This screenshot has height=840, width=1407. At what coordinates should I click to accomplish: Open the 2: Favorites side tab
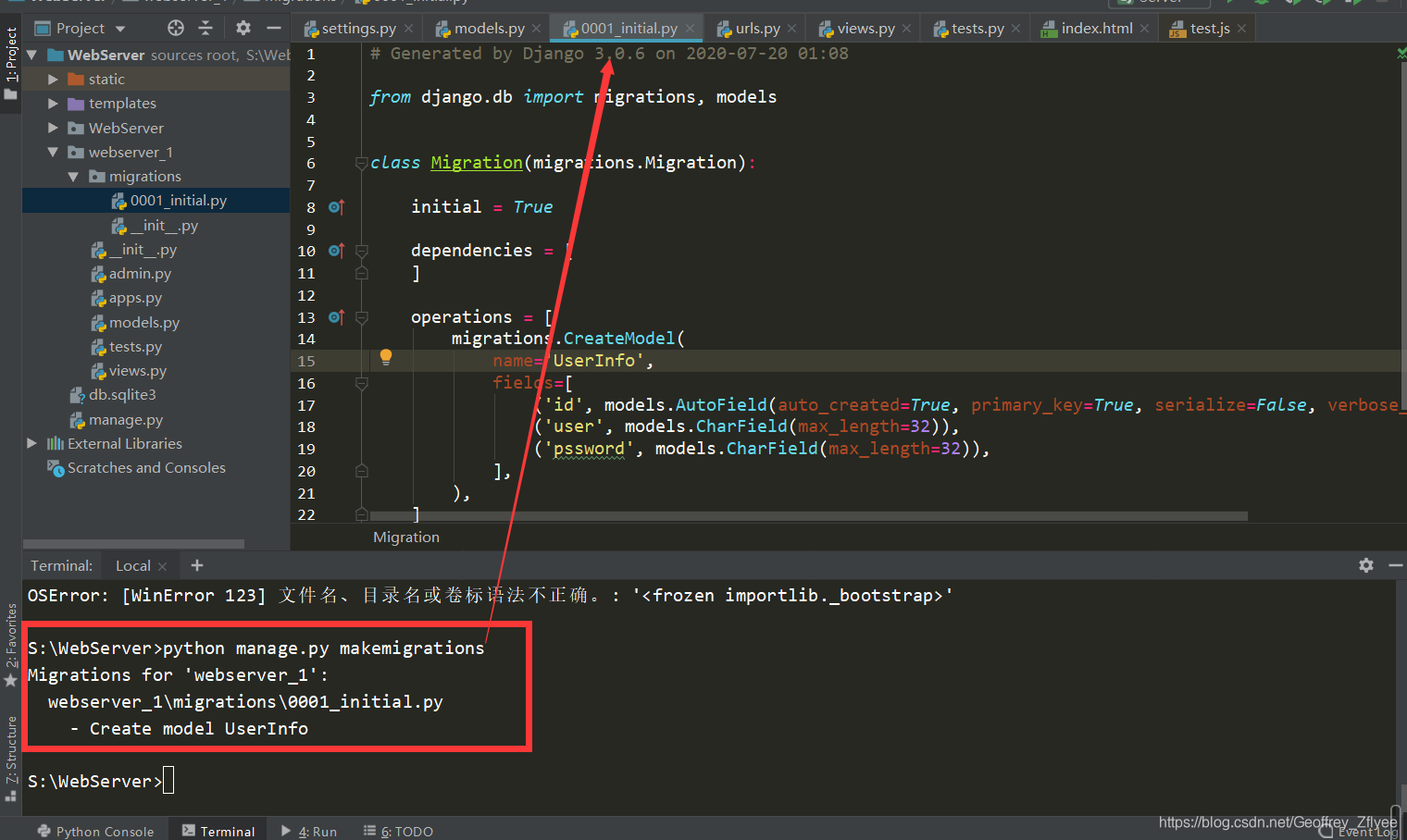pos(11,645)
